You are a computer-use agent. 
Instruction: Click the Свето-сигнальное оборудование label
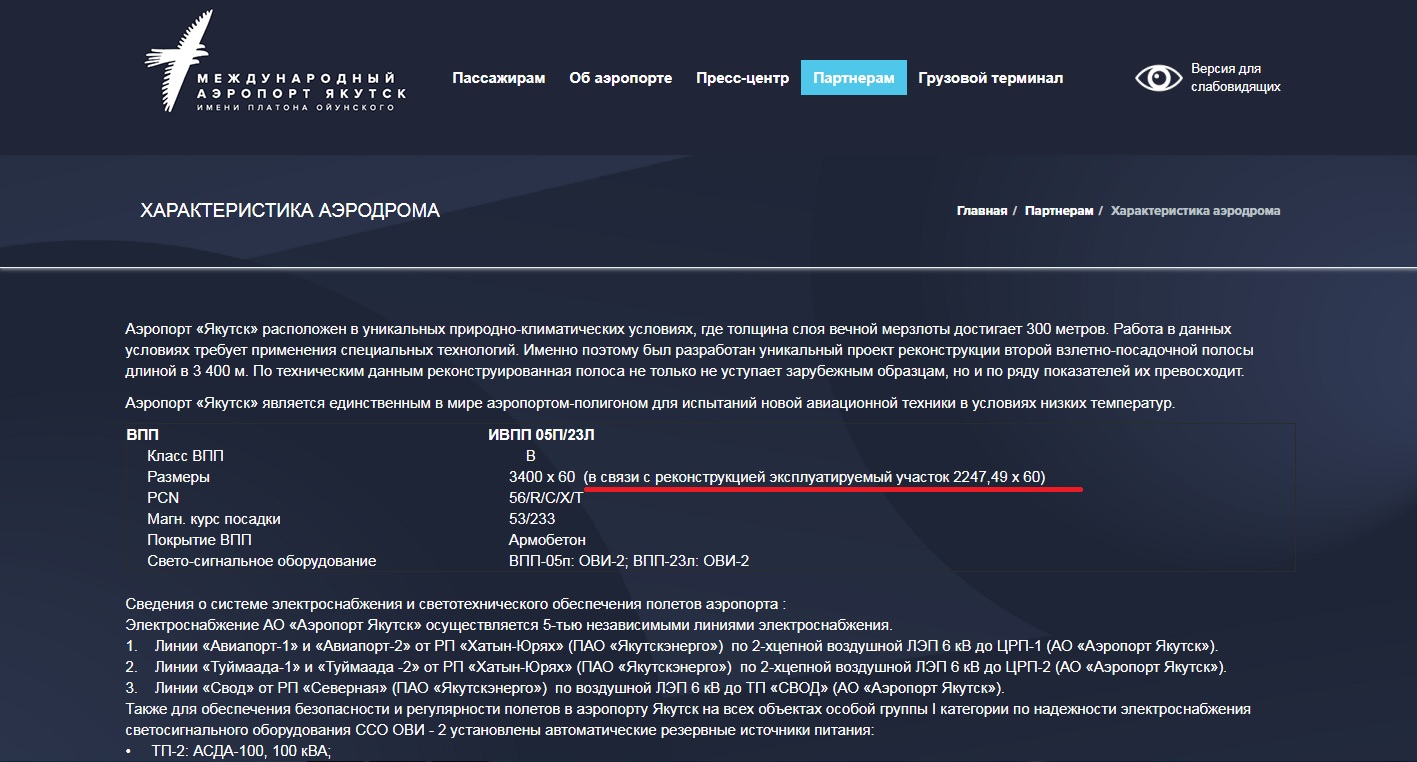tap(262, 561)
